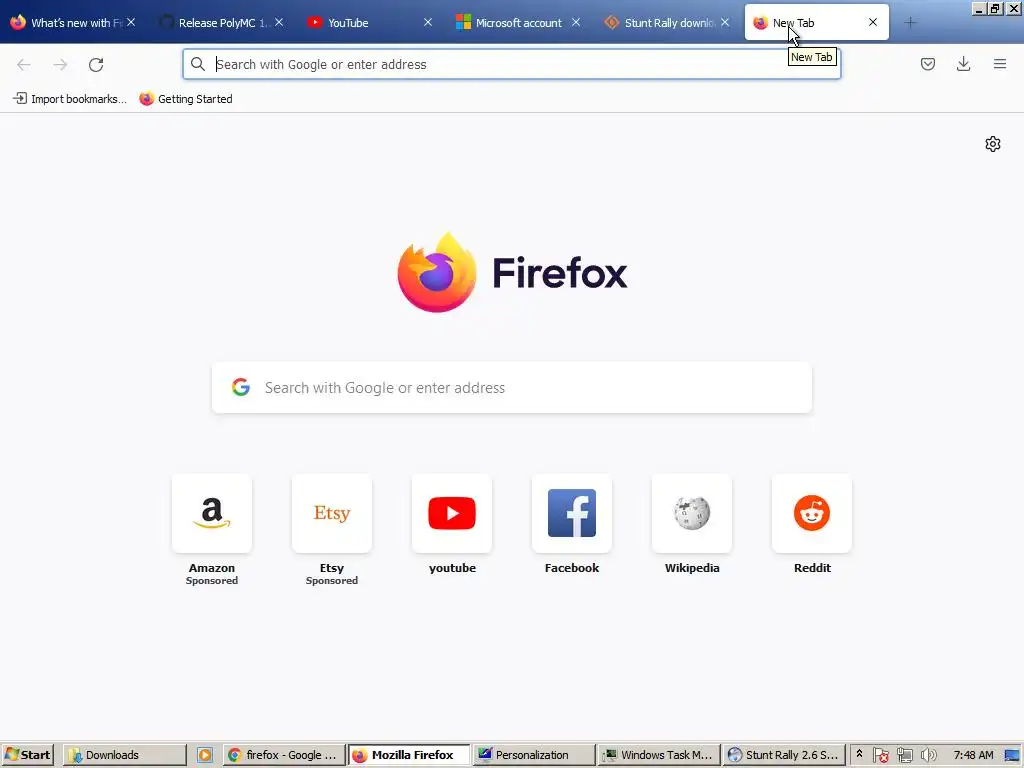1024x768 pixels.
Task: Close the Stunt Rally download tab
Action: pyautogui.click(x=725, y=22)
